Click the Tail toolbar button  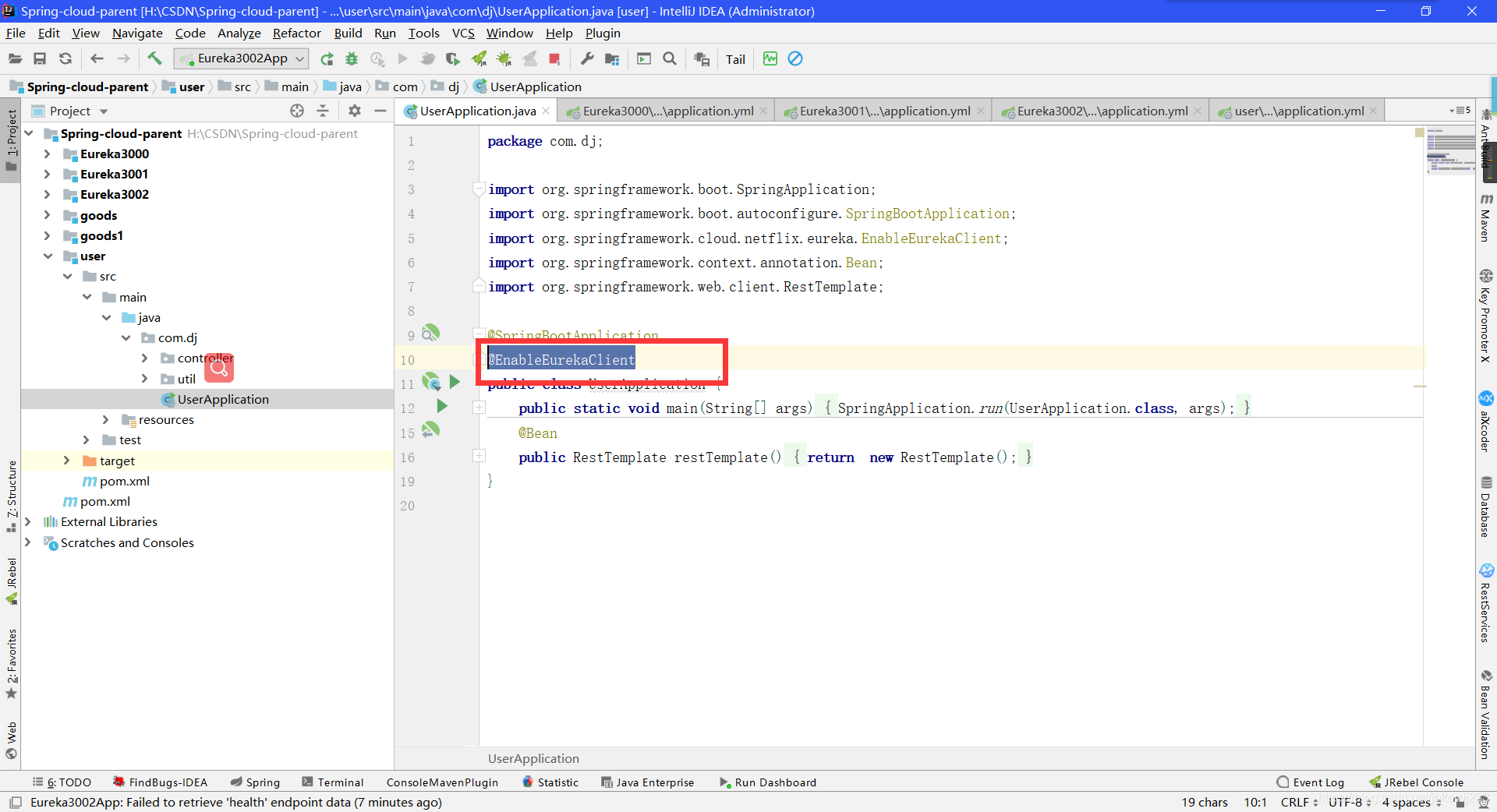point(735,59)
